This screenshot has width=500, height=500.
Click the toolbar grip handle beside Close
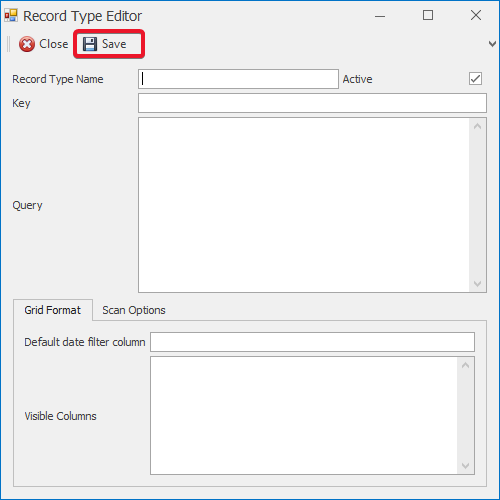pyautogui.click(x=9, y=44)
